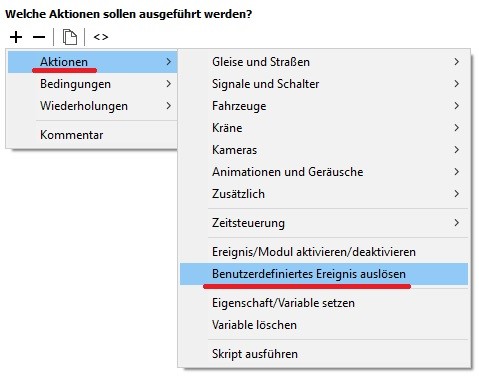Select Variable löschen entry
479x376 pixels.
coord(324,325)
